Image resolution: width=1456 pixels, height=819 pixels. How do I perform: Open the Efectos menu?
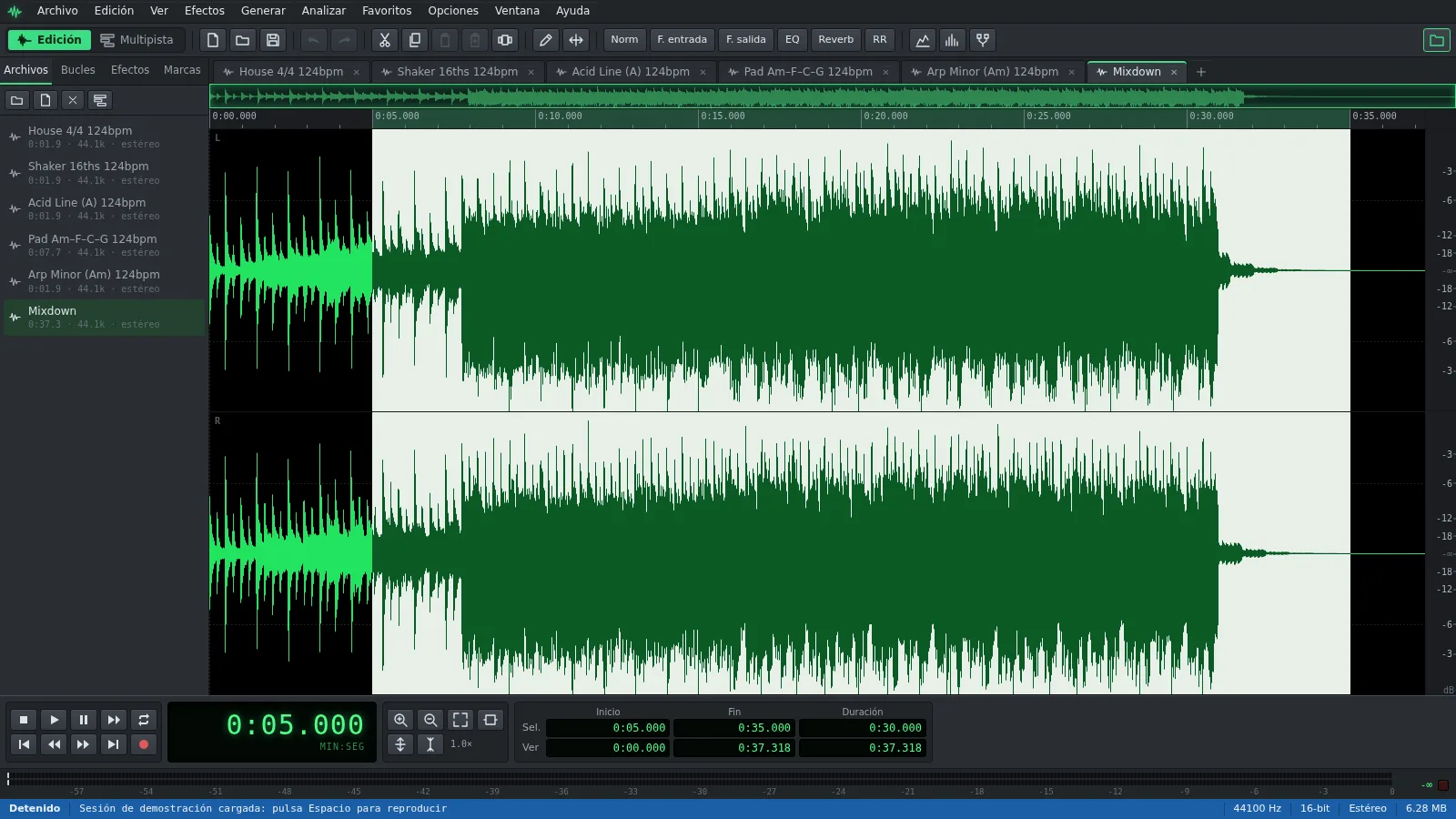tap(205, 11)
